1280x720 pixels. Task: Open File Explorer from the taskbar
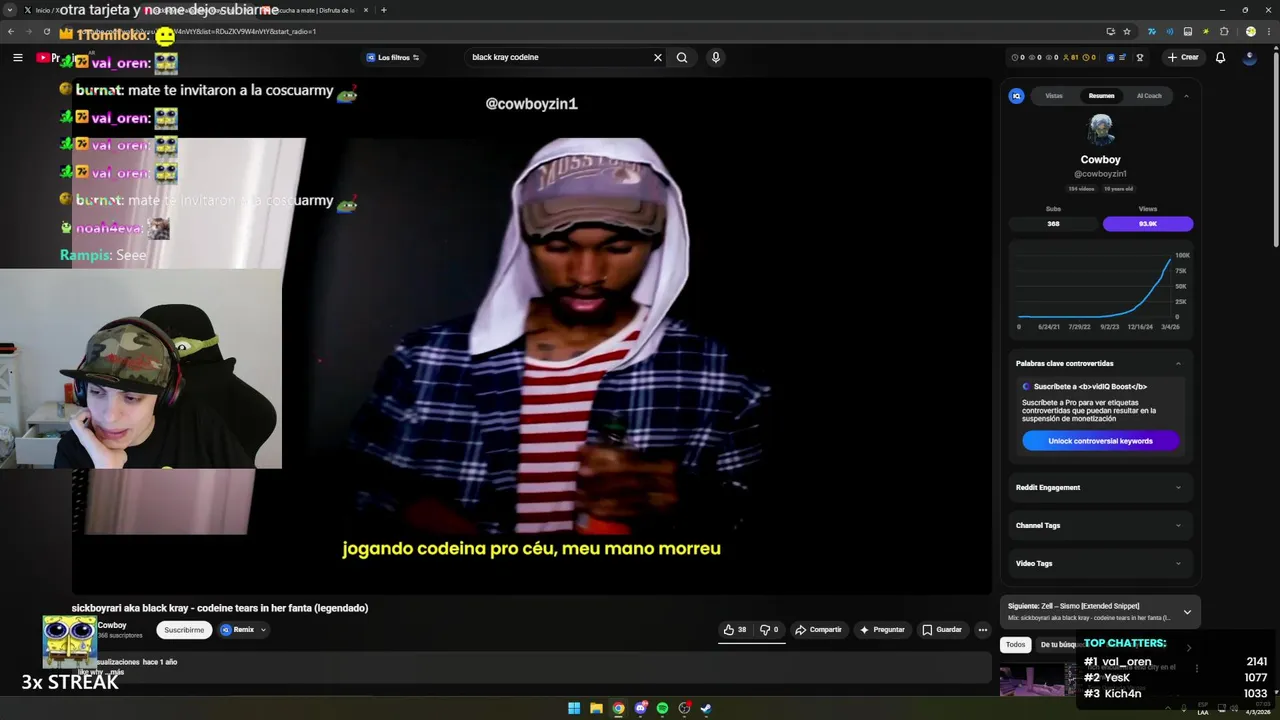pos(596,708)
